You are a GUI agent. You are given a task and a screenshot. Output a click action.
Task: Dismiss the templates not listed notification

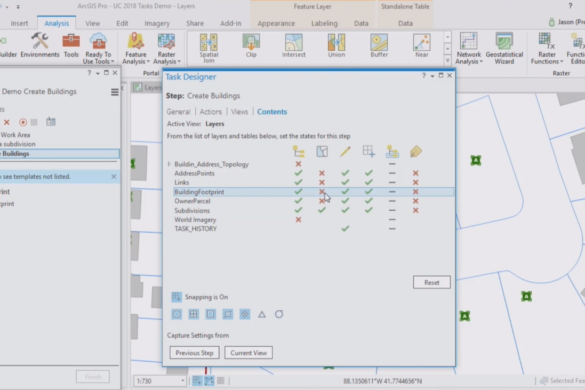(114, 177)
